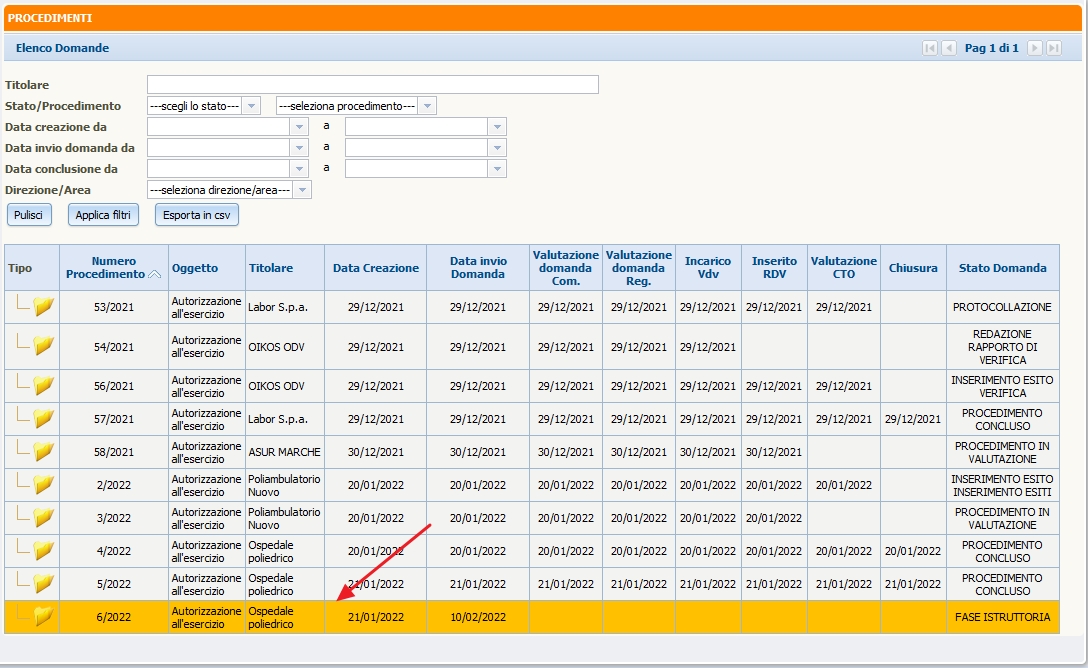Click Autorizzazione all'esercizio in row 6/2022
This screenshot has width=1088, height=668.
tap(207, 617)
